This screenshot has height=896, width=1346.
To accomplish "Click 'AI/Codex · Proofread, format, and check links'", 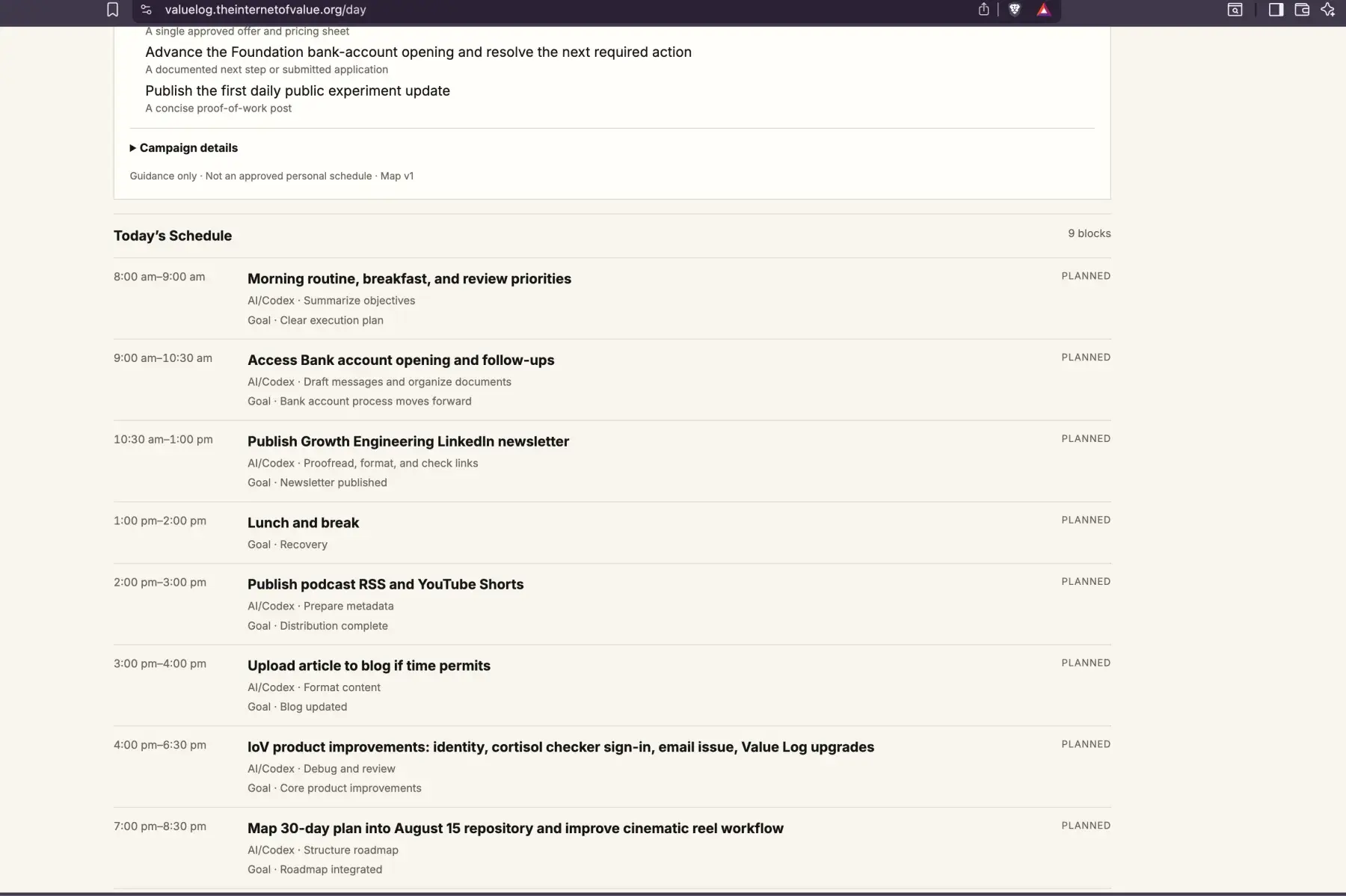I will coord(363,464).
